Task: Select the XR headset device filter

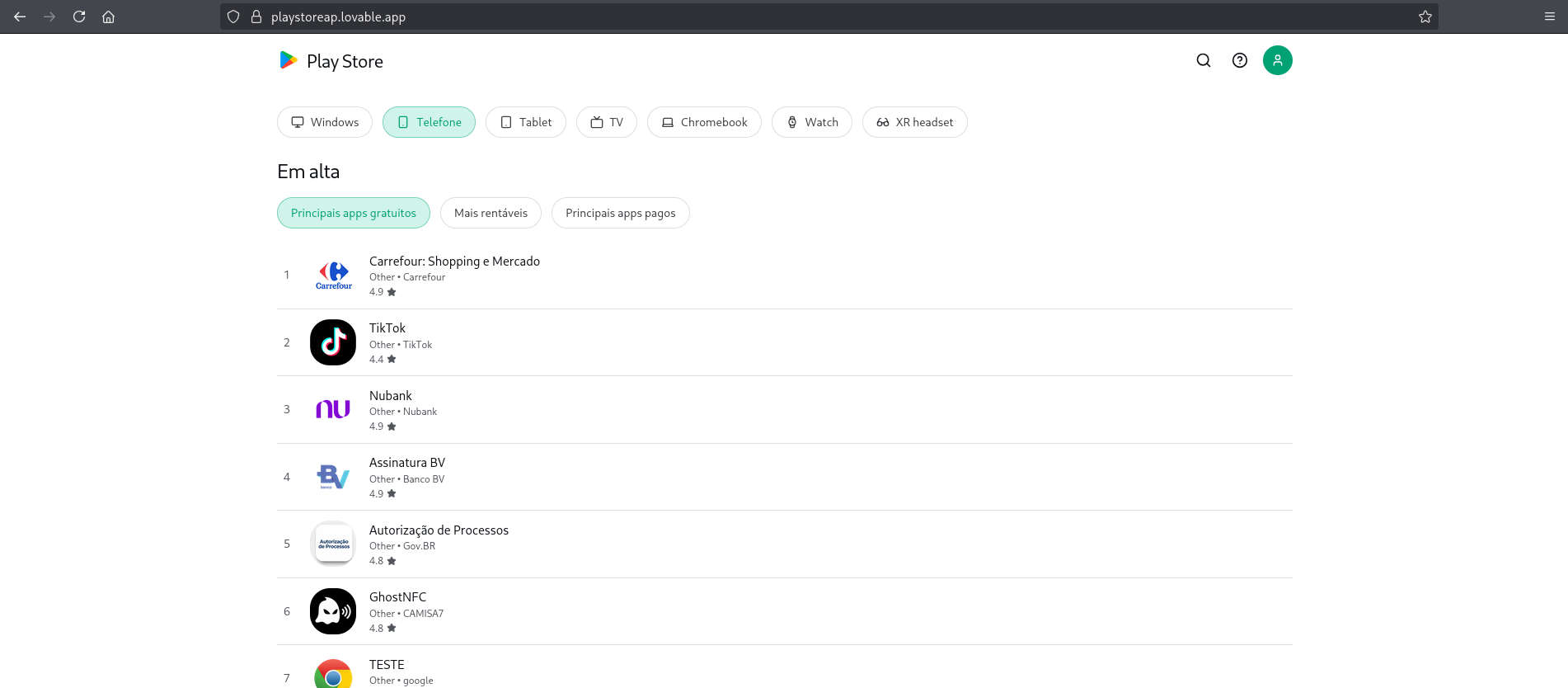Action: [x=915, y=122]
